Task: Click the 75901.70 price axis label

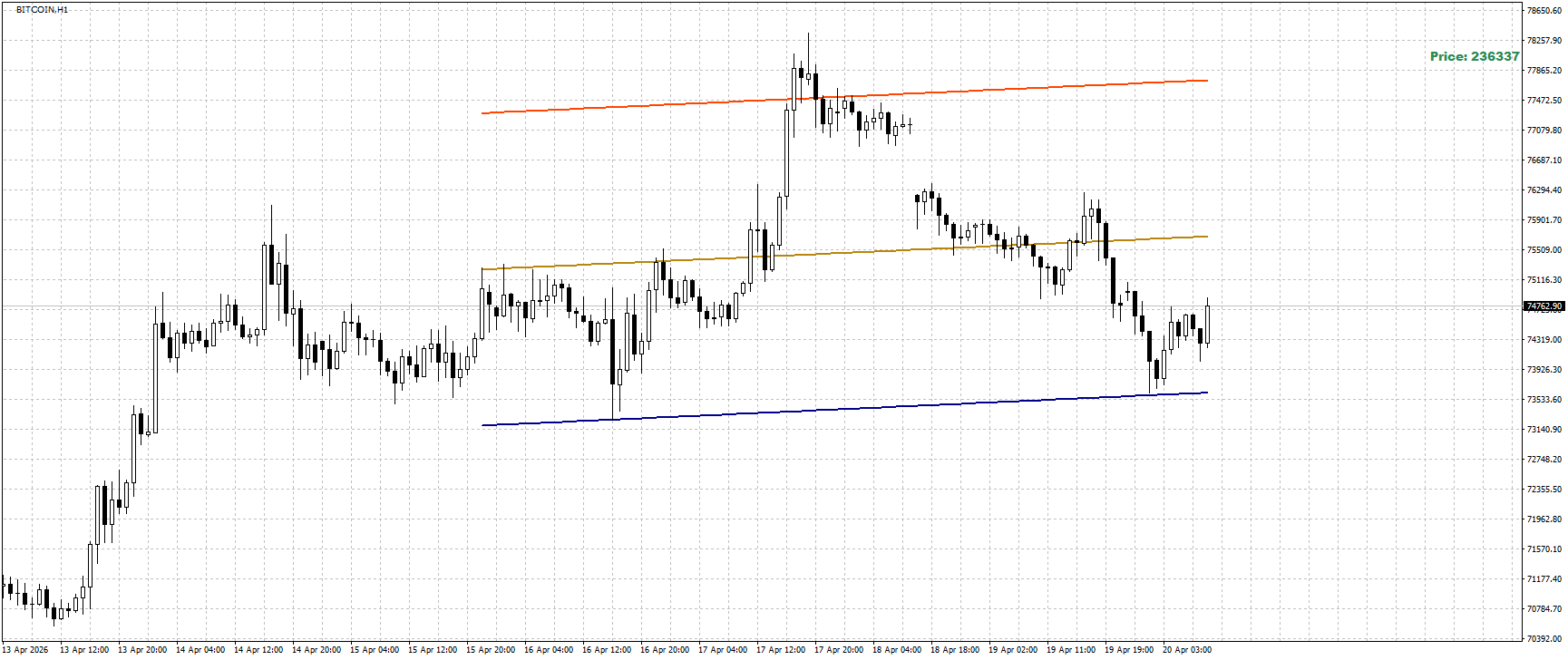Action: click(x=1544, y=220)
